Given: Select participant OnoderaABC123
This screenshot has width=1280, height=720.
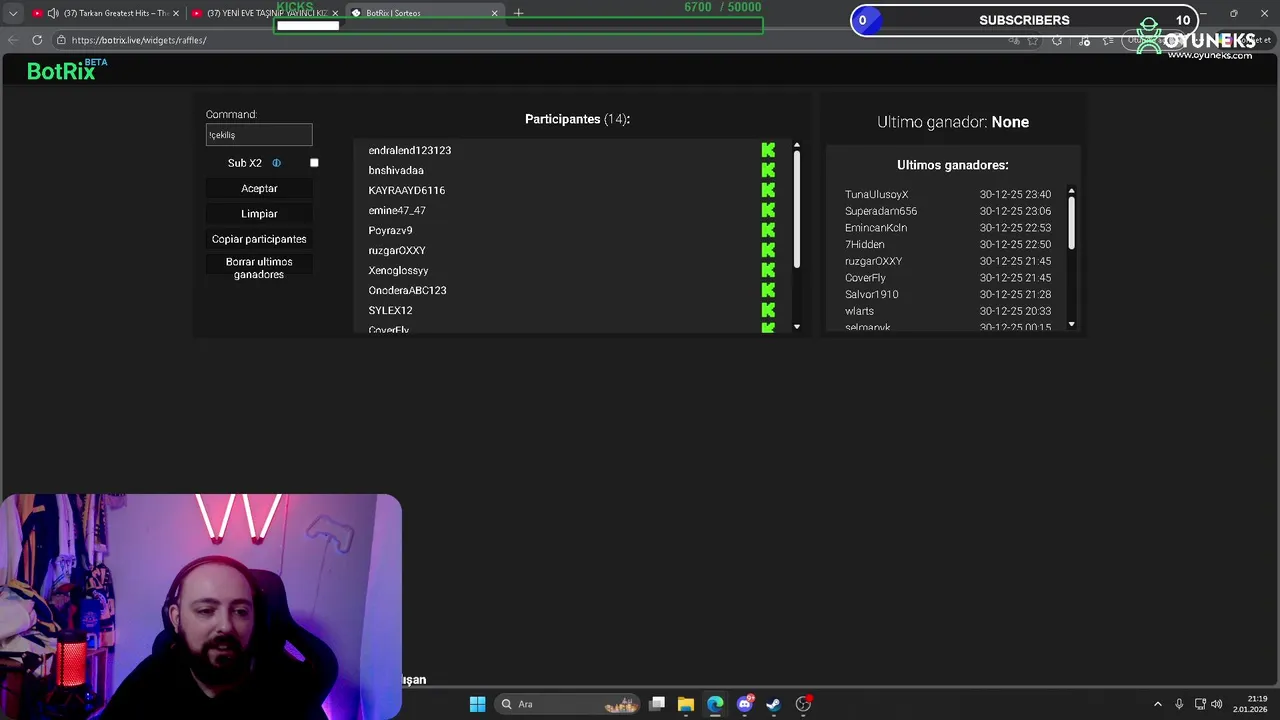Looking at the screenshot, I should tap(407, 290).
